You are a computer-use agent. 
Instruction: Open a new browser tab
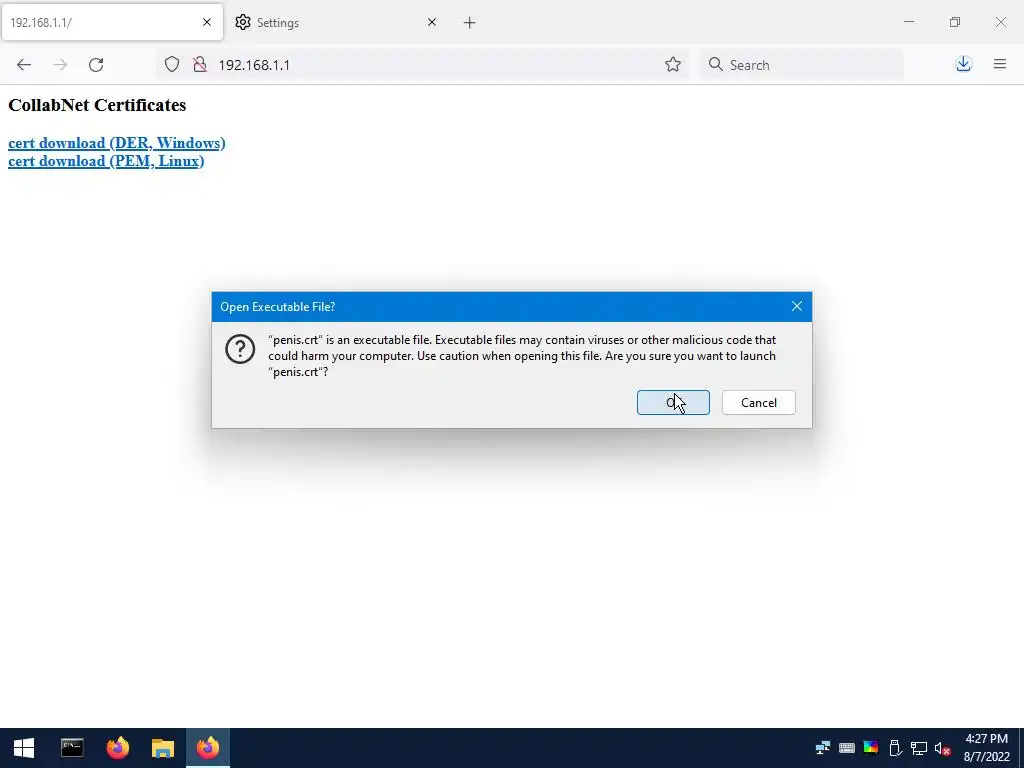470,23
